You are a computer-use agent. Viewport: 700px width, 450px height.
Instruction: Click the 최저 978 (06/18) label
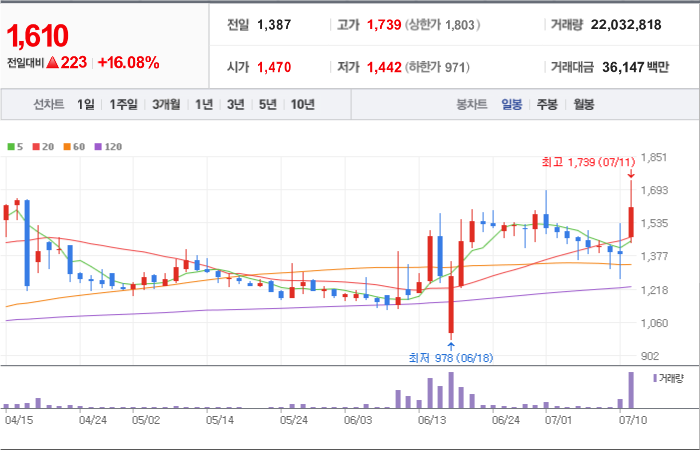[x=451, y=358]
